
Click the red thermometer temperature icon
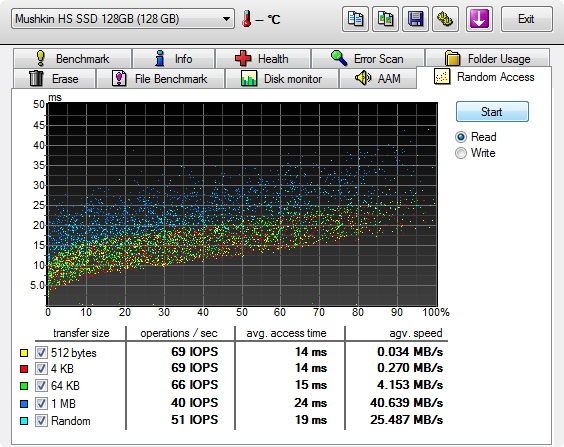coord(247,19)
